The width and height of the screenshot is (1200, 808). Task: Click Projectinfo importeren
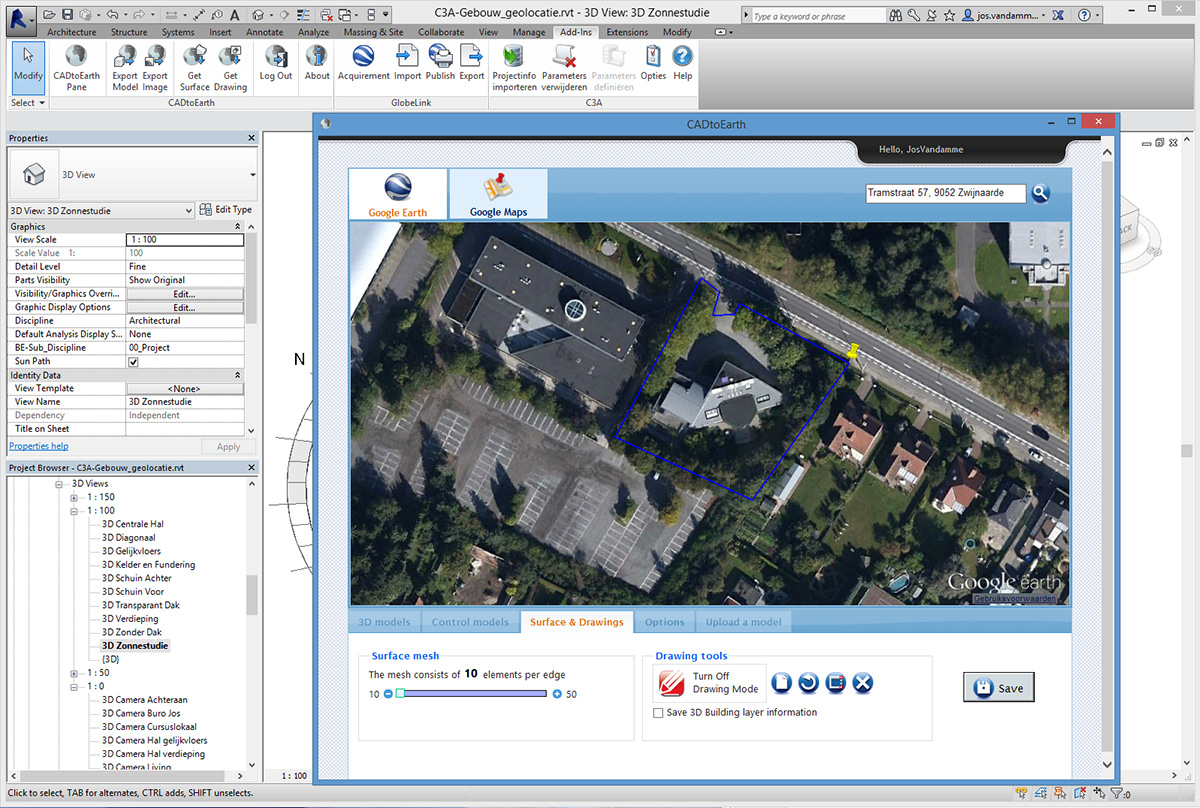point(514,68)
